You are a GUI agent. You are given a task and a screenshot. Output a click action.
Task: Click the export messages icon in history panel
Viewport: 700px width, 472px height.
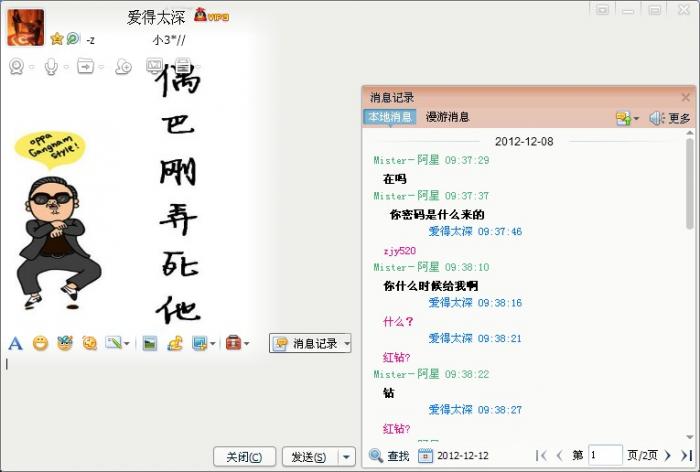[x=623, y=118]
